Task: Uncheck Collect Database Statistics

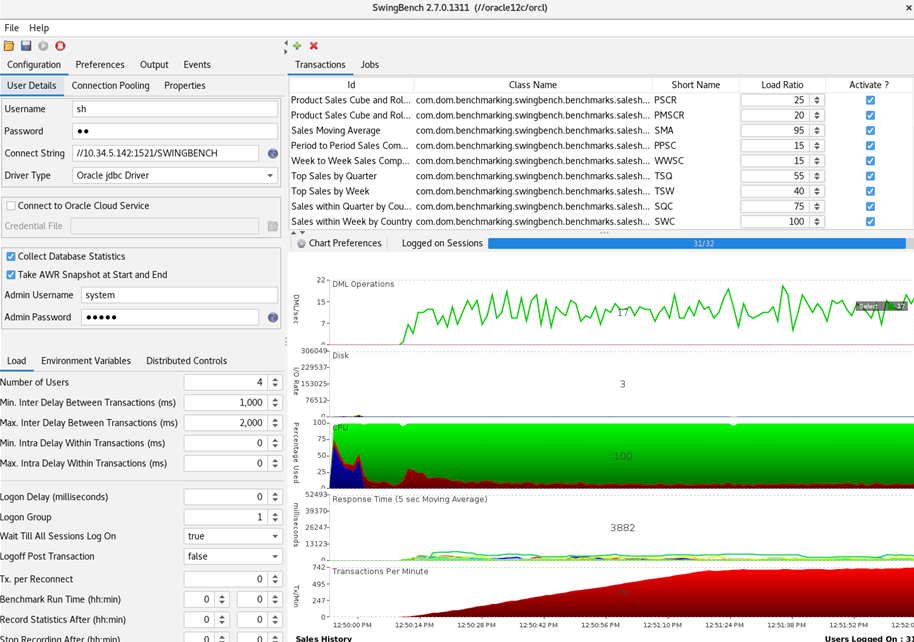Action: pyautogui.click(x=10, y=257)
